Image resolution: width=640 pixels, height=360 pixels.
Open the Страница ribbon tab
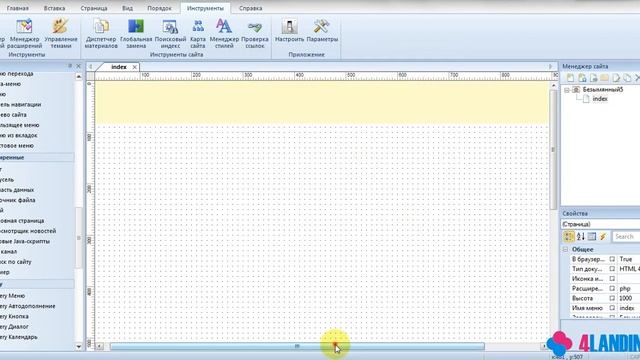coord(94,8)
